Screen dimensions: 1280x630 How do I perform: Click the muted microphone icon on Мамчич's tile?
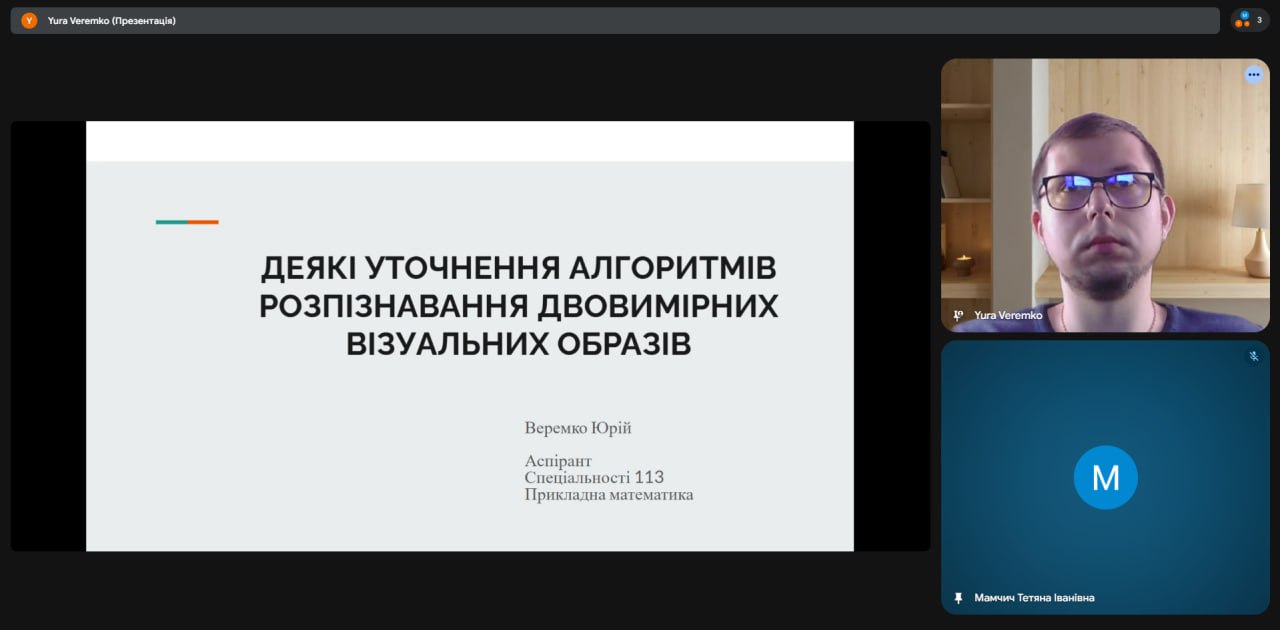click(1253, 356)
